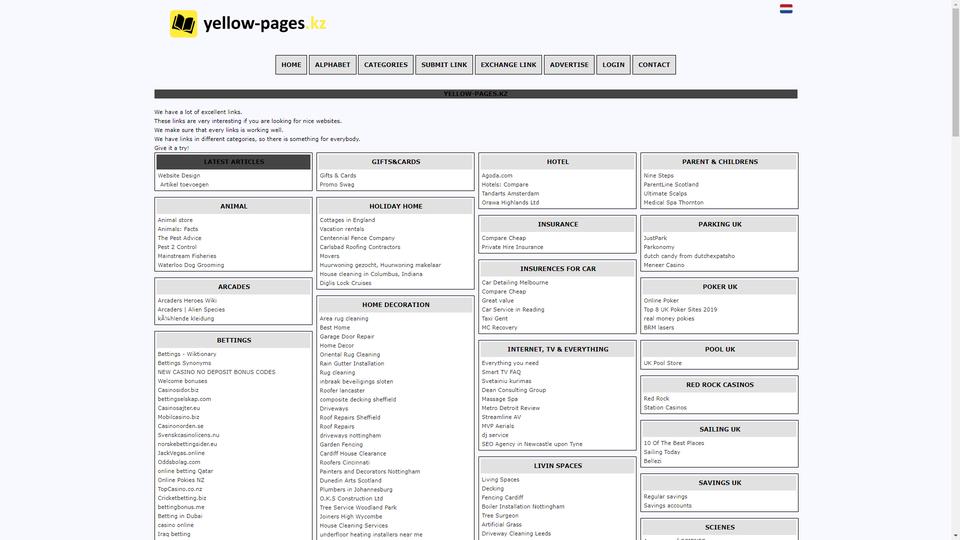This screenshot has height=540, width=960.
Task: Open ParentLine Scotland link
Action: 671,184
